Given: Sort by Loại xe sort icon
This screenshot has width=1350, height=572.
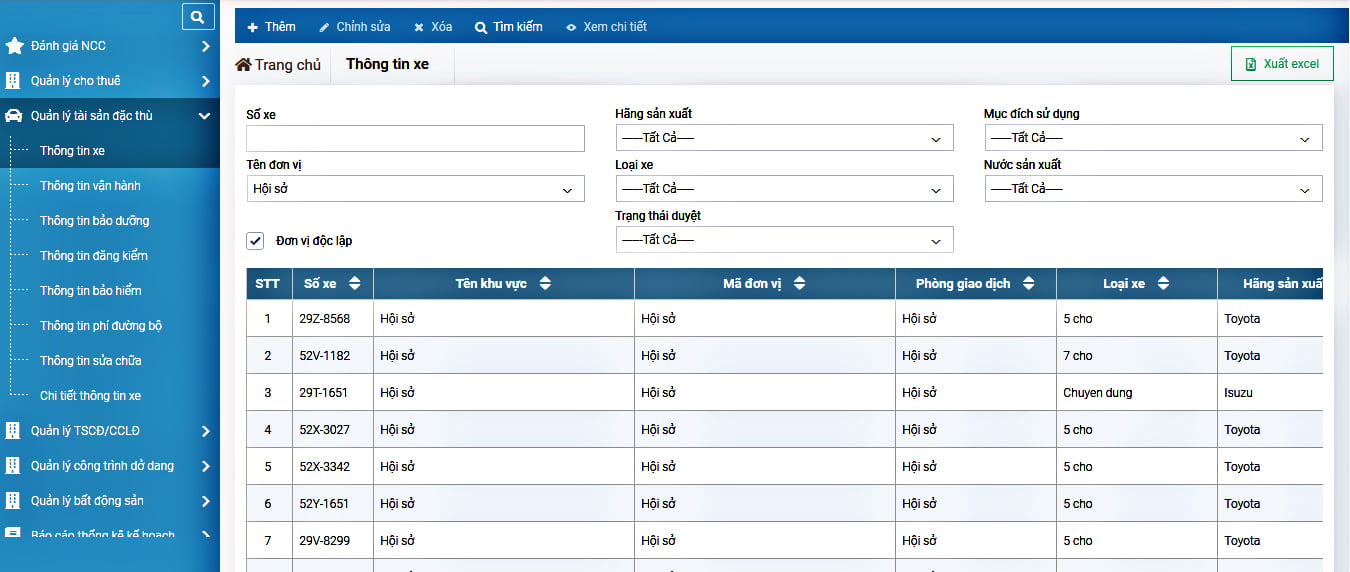Looking at the screenshot, I should pyautogui.click(x=1163, y=284).
